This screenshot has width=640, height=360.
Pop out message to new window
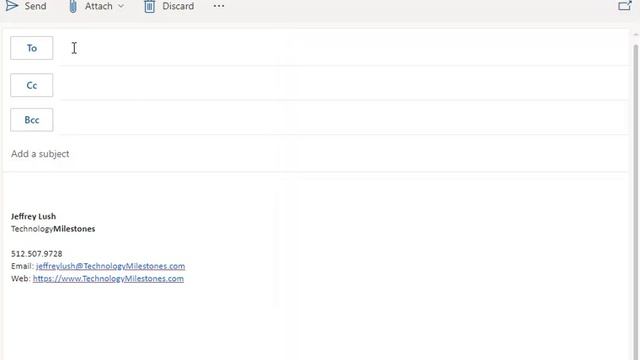tap(625, 6)
